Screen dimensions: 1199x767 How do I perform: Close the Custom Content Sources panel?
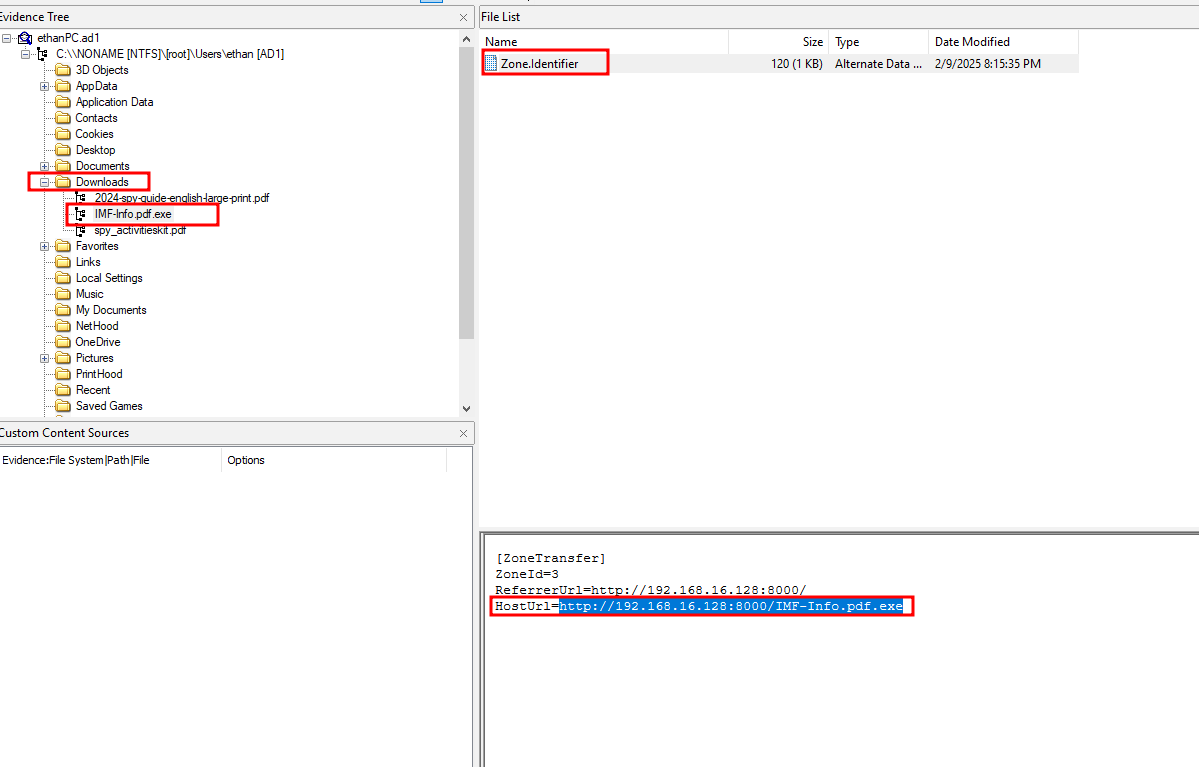click(x=463, y=433)
